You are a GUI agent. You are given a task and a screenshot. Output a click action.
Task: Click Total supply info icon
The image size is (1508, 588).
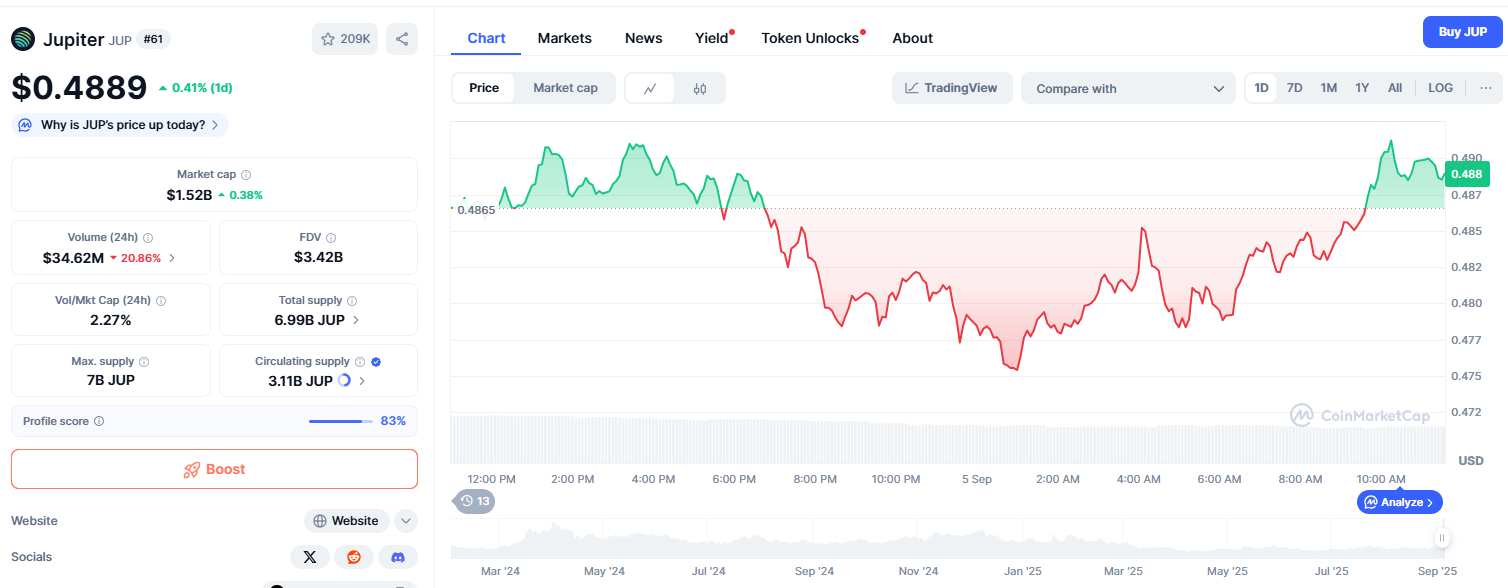coord(352,300)
